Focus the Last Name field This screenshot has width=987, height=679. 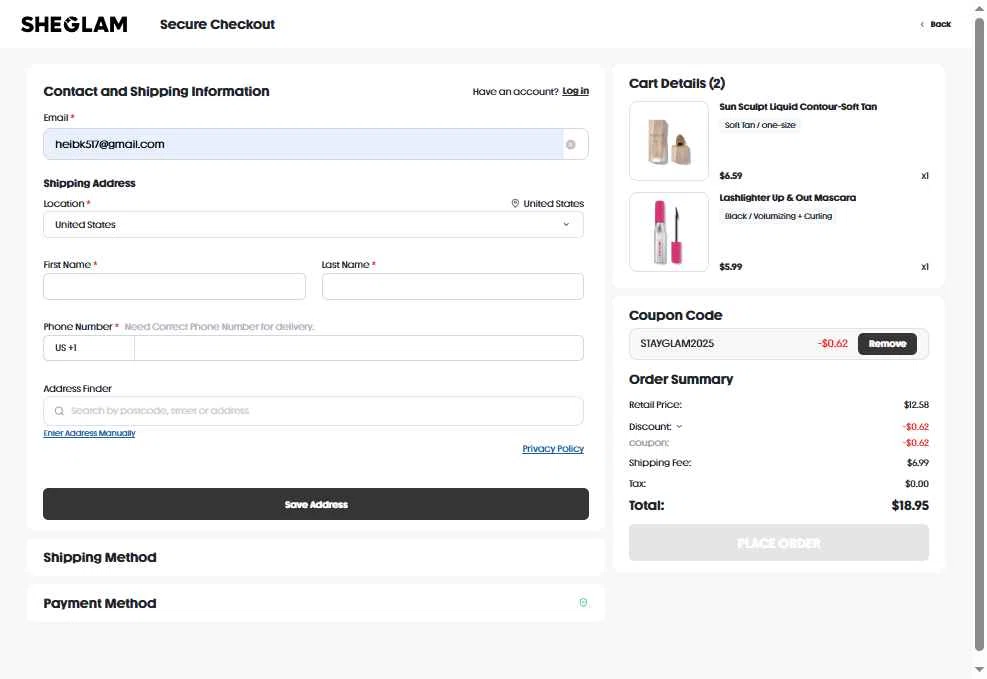[453, 287]
